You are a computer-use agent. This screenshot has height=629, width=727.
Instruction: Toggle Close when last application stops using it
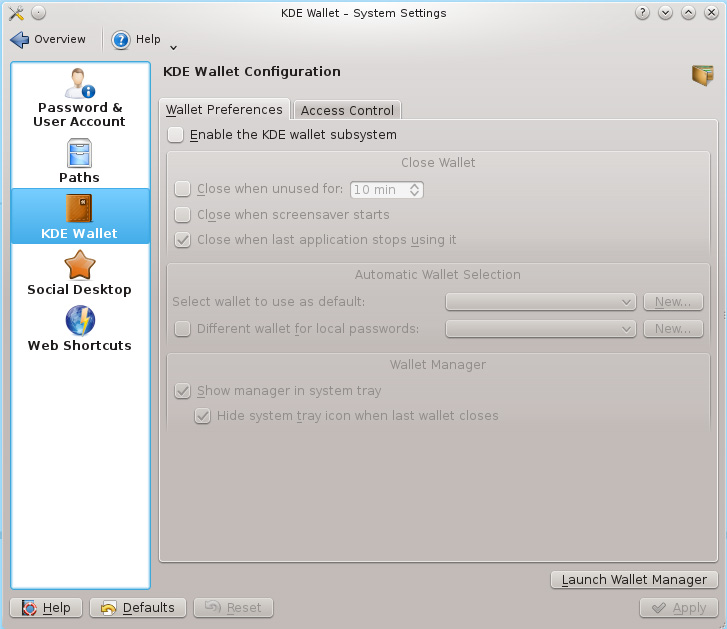pyautogui.click(x=182, y=240)
